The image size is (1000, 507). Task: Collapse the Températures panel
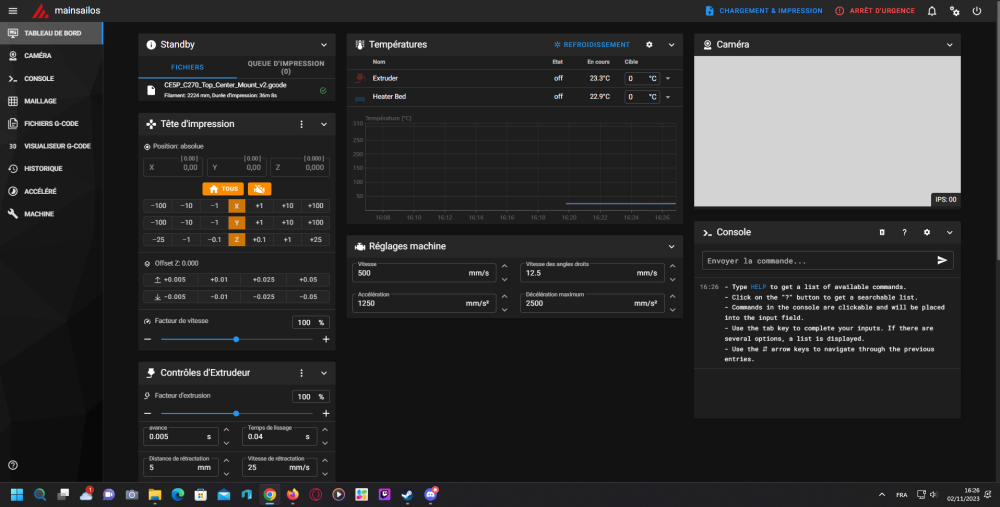[672, 45]
